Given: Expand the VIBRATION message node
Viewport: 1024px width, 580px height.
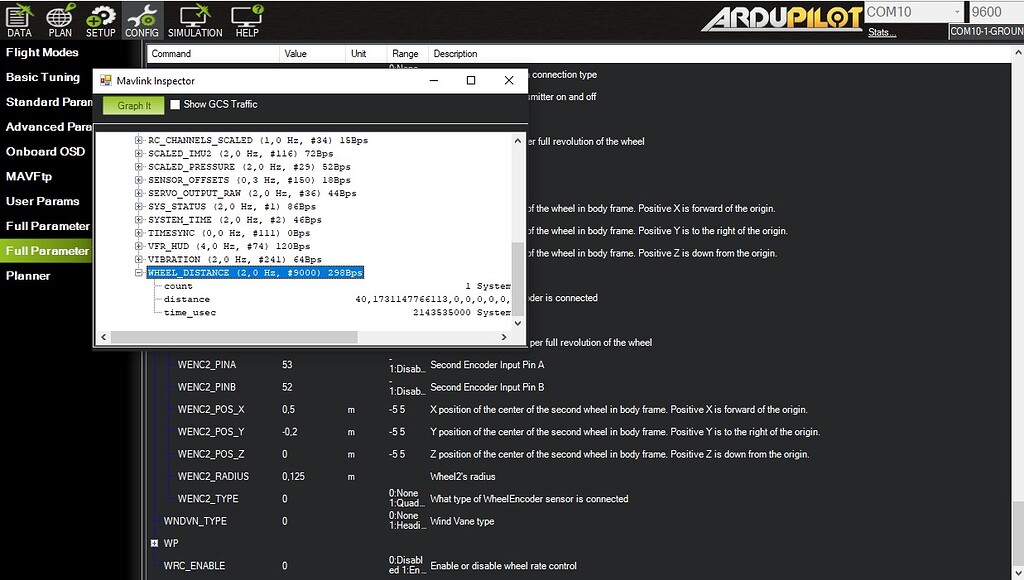Looking at the screenshot, I should pyautogui.click(x=139, y=259).
